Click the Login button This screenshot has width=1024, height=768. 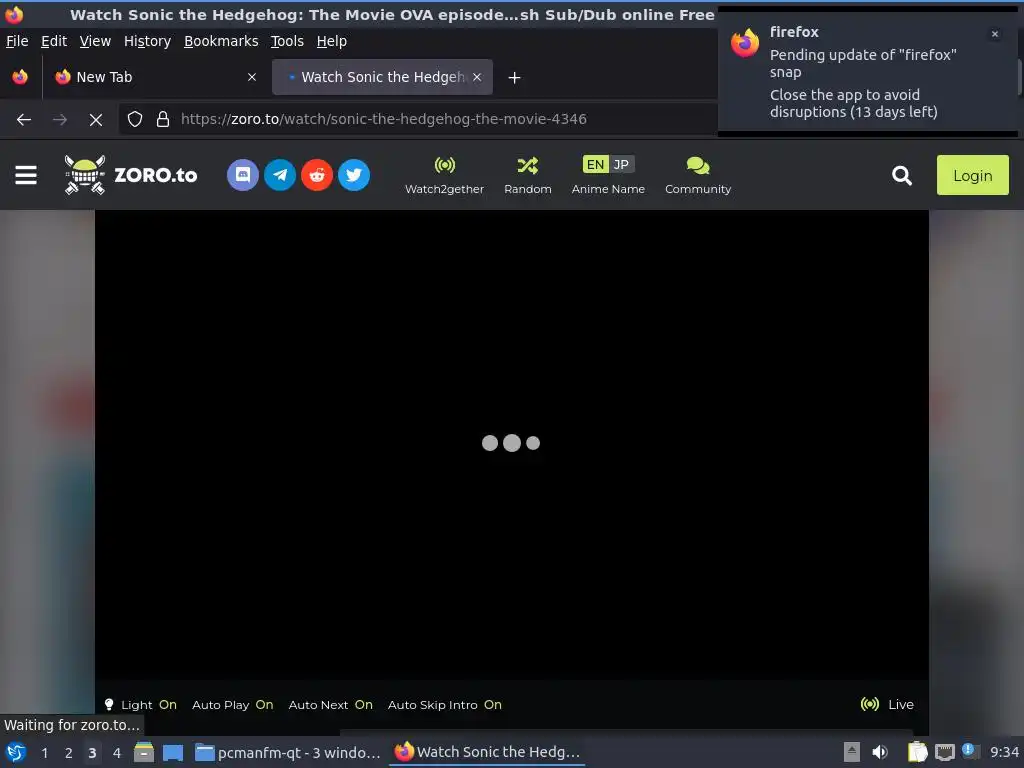(972, 175)
